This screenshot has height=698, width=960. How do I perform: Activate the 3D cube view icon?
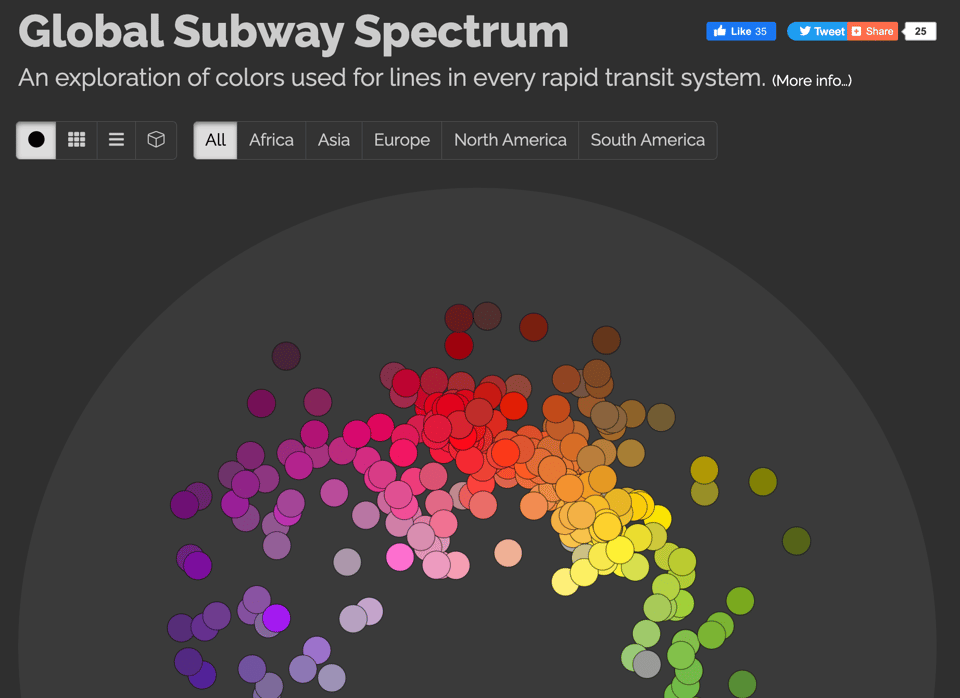[x=156, y=140]
